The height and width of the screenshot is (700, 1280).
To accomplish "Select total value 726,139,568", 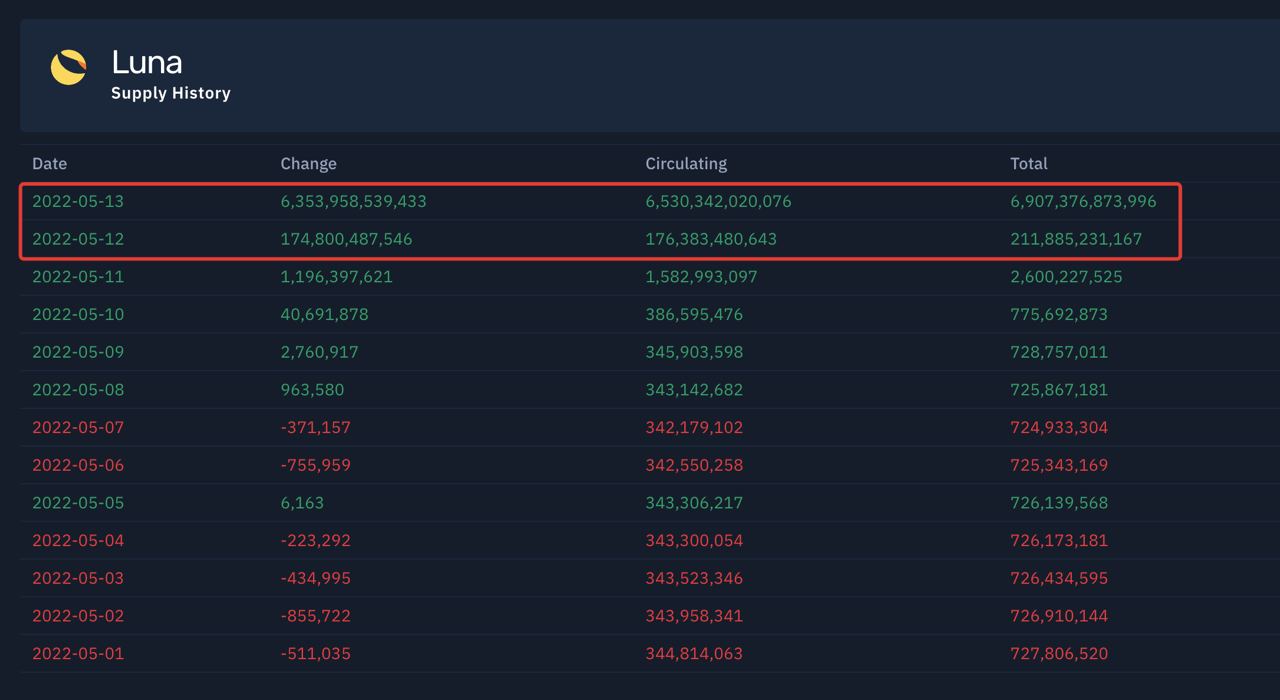I will (1059, 502).
